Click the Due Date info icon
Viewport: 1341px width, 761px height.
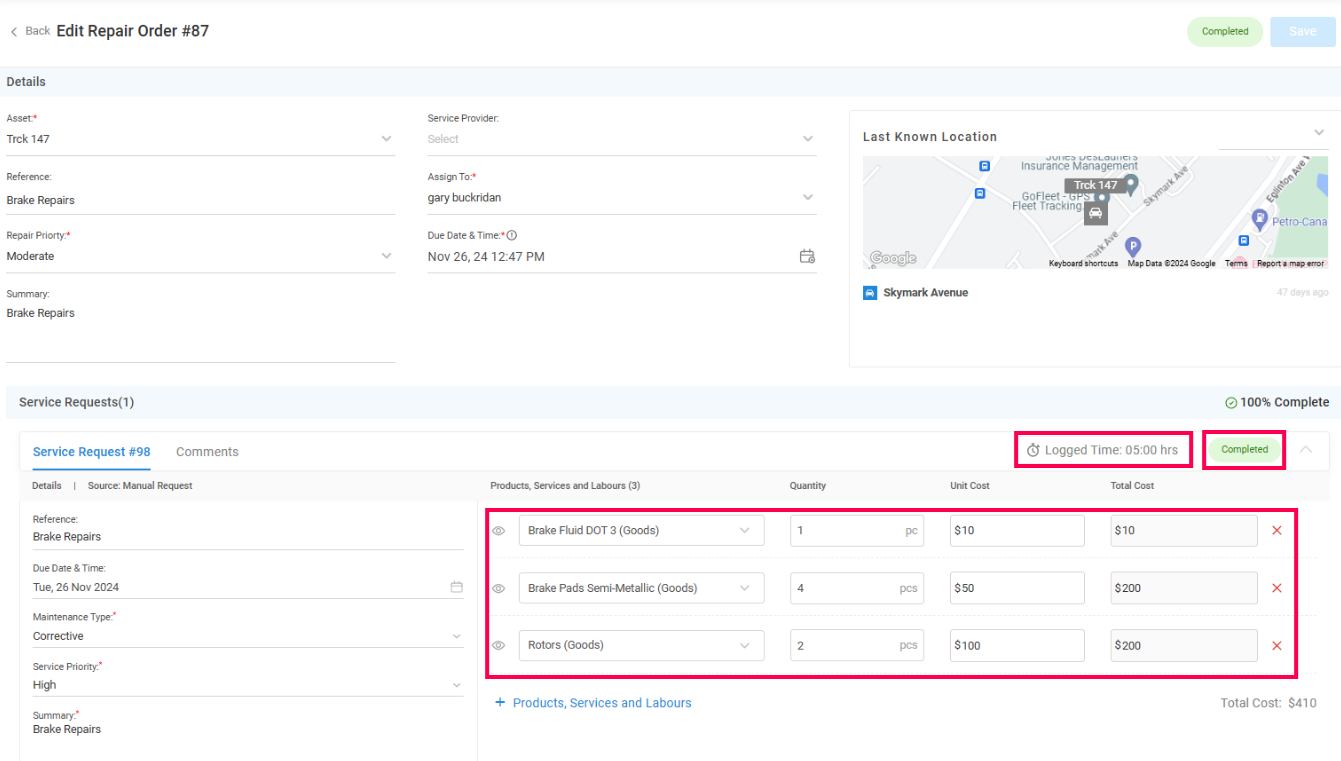[x=512, y=236]
